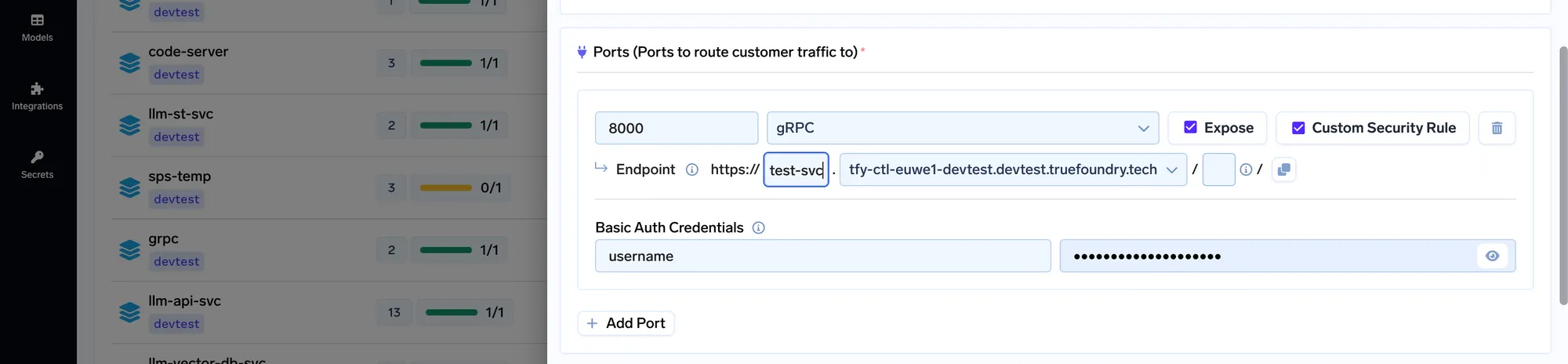Click the Ports section plug icon
The width and height of the screenshot is (1568, 364).
coord(582,52)
